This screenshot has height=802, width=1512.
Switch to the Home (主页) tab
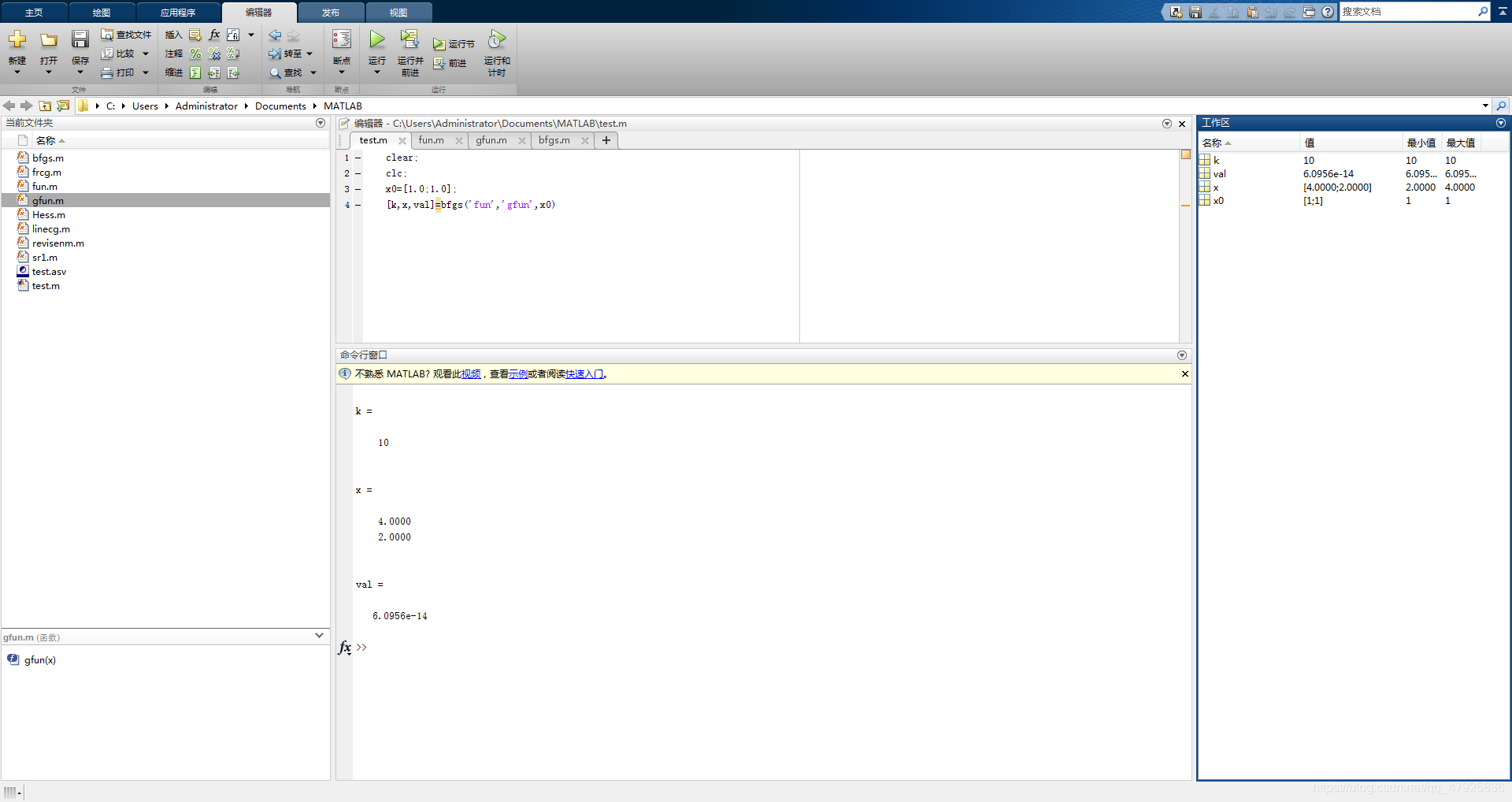click(x=34, y=13)
